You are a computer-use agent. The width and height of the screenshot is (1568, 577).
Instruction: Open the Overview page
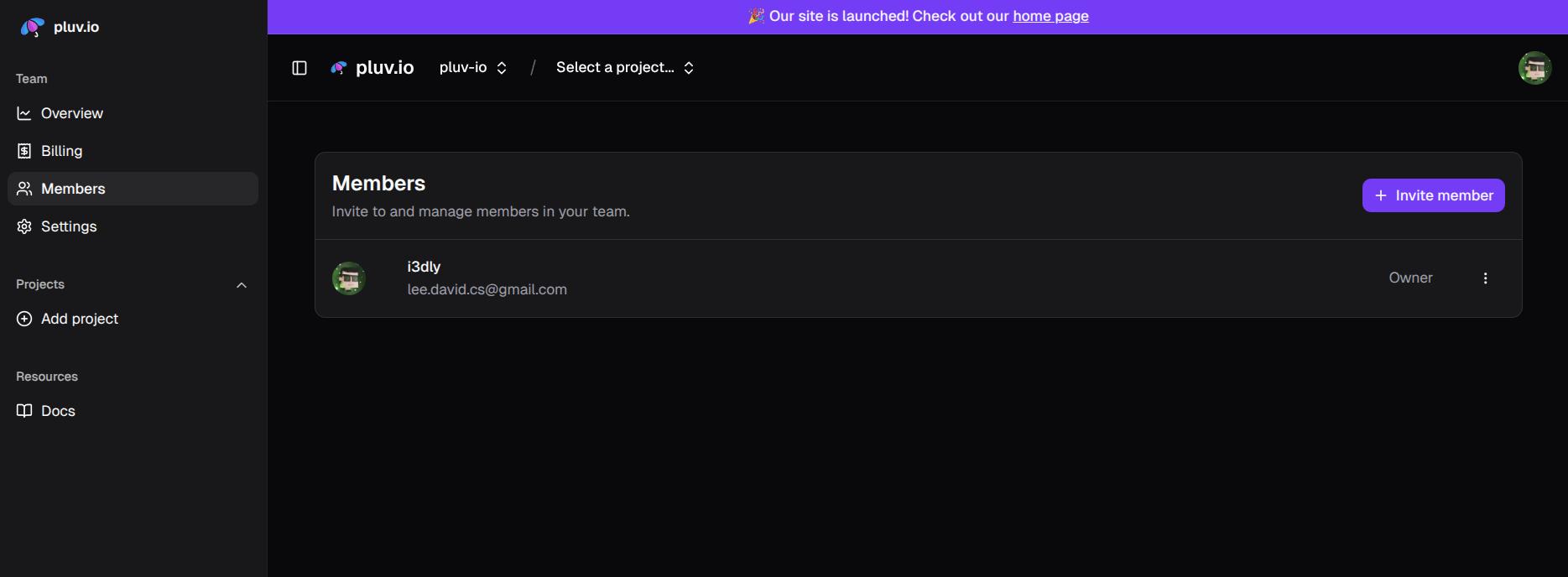(133, 113)
